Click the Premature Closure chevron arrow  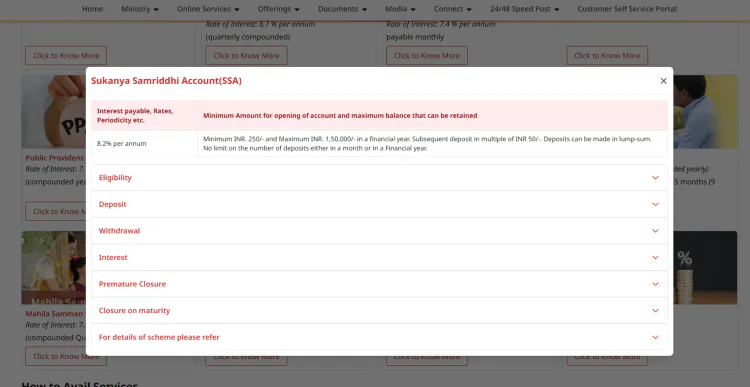(x=655, y=284)
